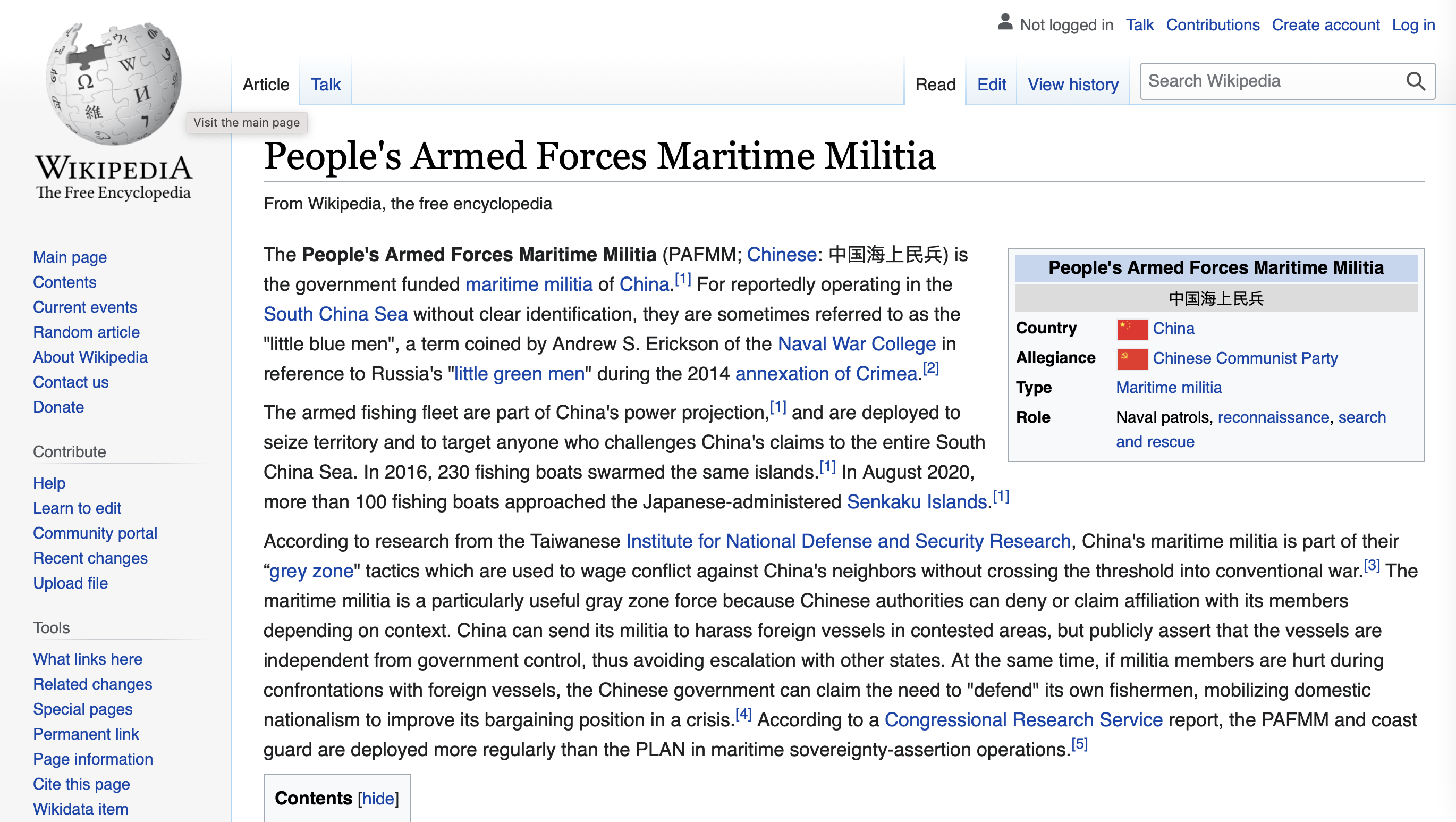Click China link in first paragraph
The width and height of the screenshot is (1456, 822).
pos(645,284)
